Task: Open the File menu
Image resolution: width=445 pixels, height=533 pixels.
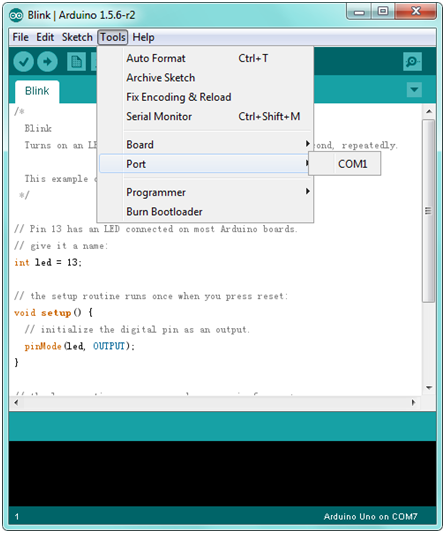Action: 20,37
